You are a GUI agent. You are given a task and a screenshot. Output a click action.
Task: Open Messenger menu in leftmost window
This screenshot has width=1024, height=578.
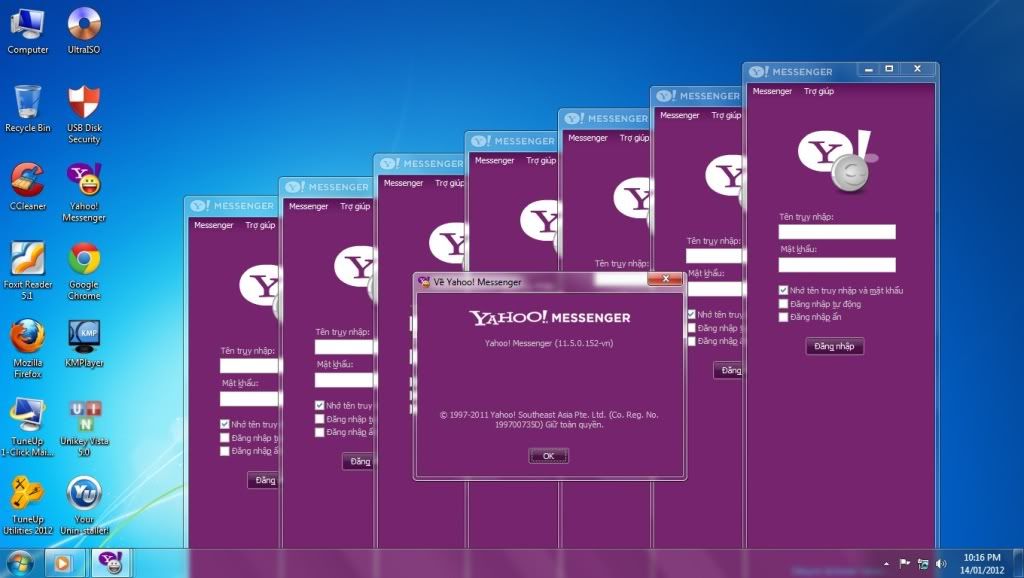click(214, 225)
